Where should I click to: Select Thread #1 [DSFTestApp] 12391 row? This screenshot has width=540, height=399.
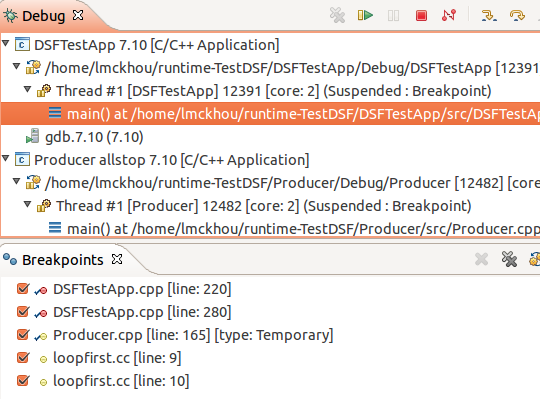[274, 91]
